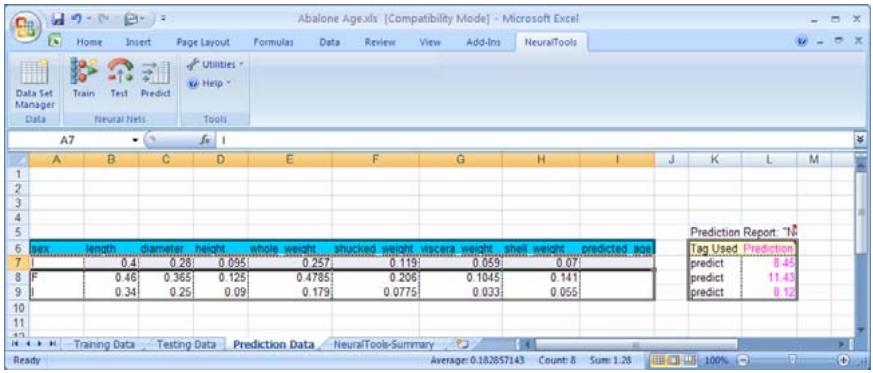873x373 pixels.
Task: Switch to the Insert ribbon tab
Action: pyautogui.click(x=138, y=42)
